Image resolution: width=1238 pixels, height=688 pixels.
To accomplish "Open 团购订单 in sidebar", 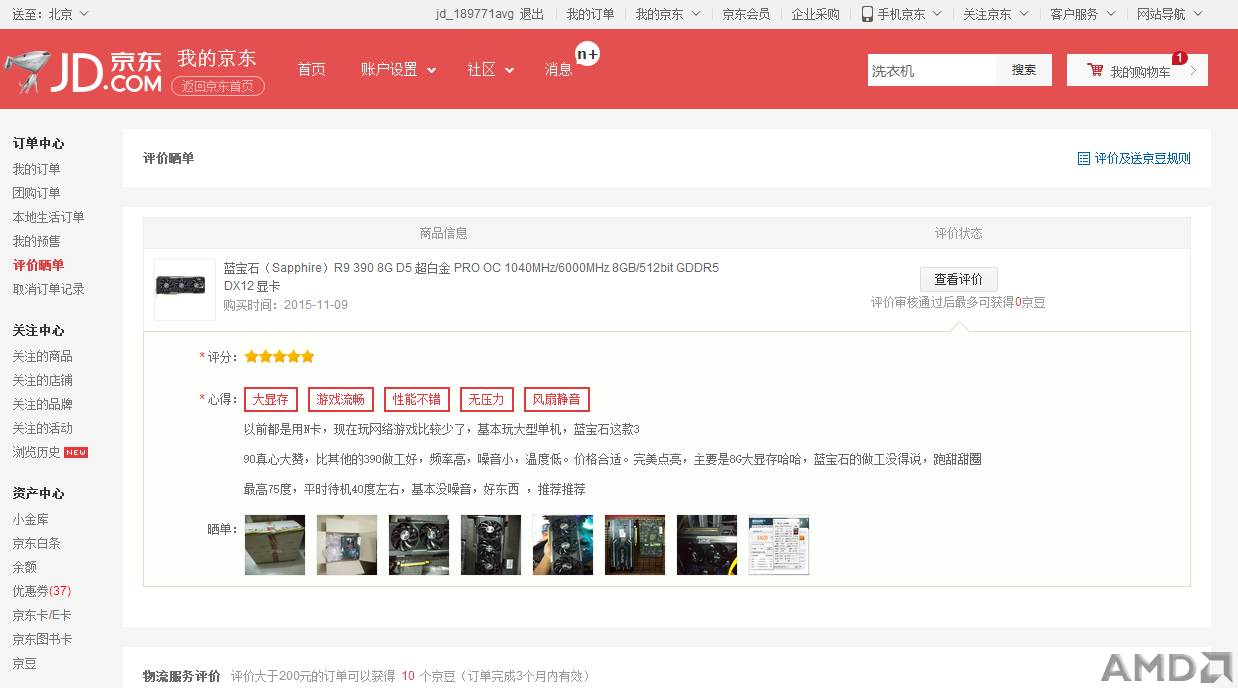I will pos(36,193).
